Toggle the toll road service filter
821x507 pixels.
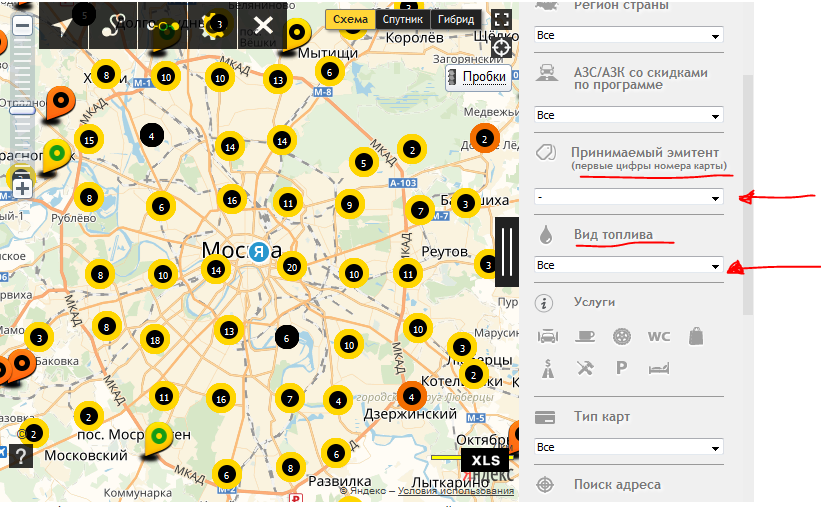[548, 368]
